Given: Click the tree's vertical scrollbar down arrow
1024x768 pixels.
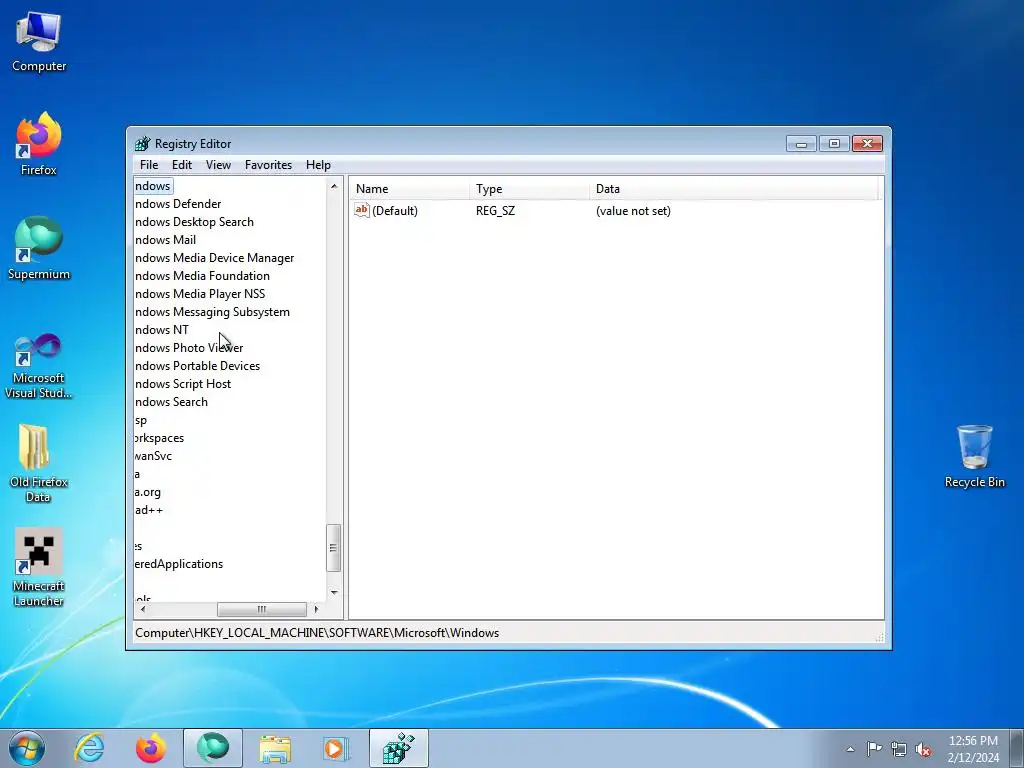Looking at the screenshot, I should click(x=334, y=592).
